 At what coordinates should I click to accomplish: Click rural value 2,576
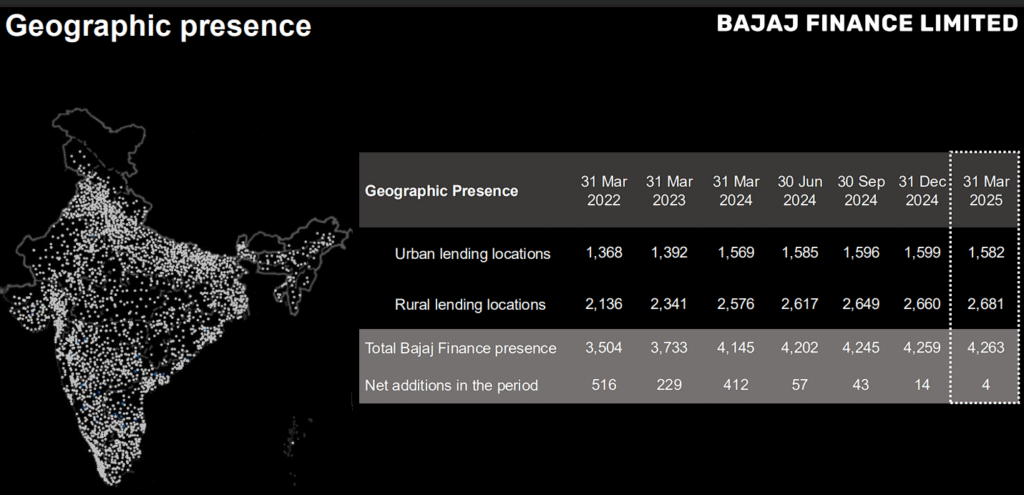tap(735, 304)
